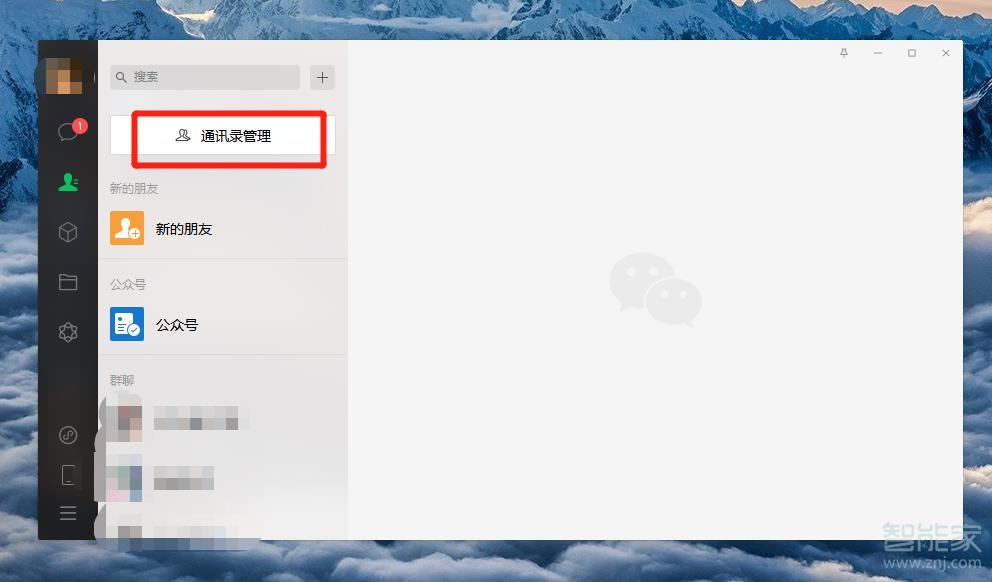This screenshot has width=992, height=582.
Task: Click the phone icon in the sidebar
Action: [x=68, y=474]
